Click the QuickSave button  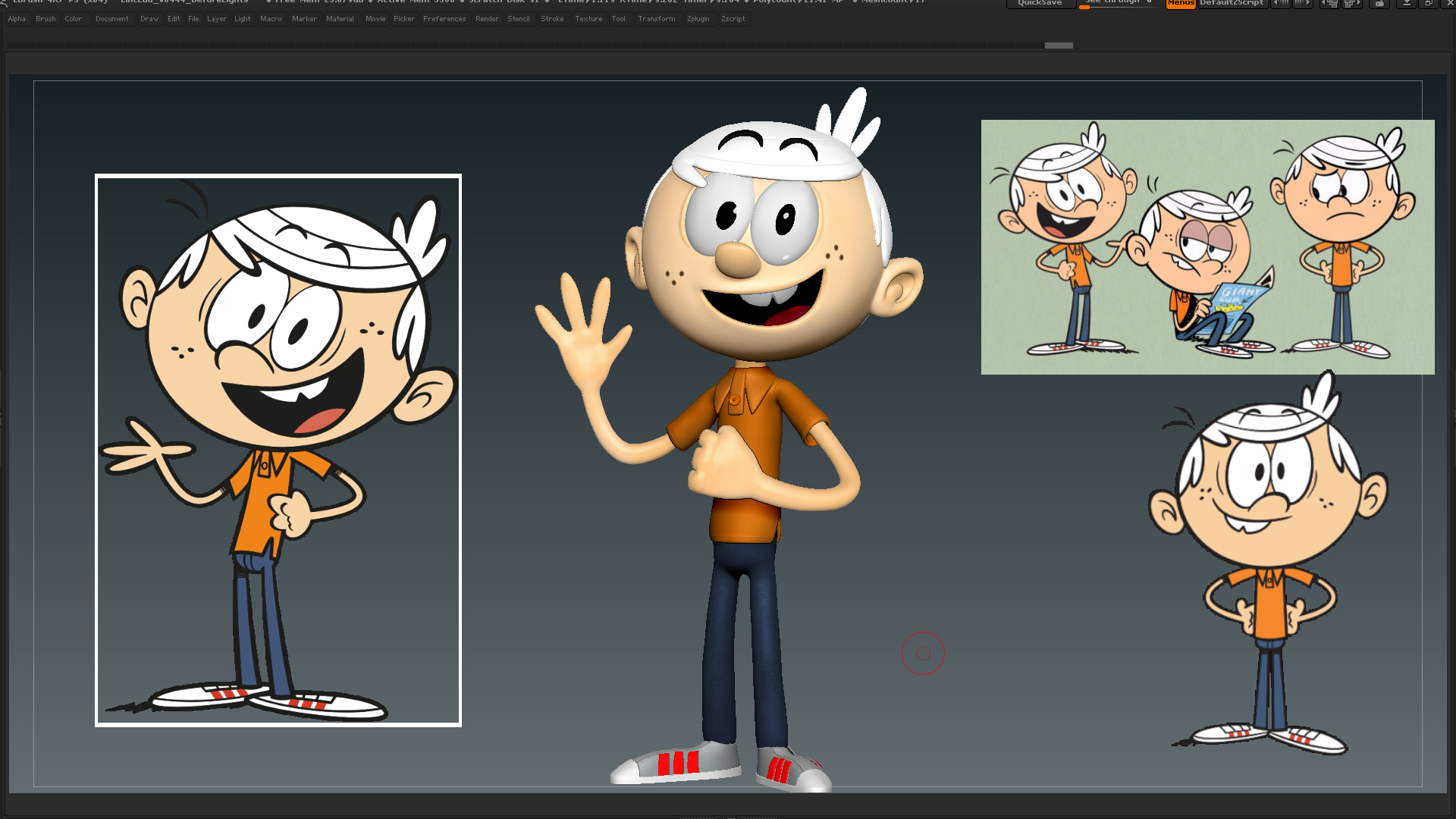click(1040, 3)
